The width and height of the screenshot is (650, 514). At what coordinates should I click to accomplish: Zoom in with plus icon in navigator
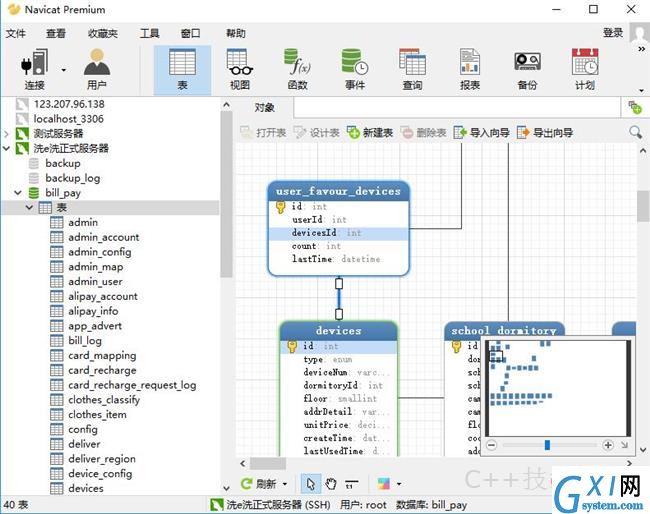pyautogui.click(x=608, y=445)
